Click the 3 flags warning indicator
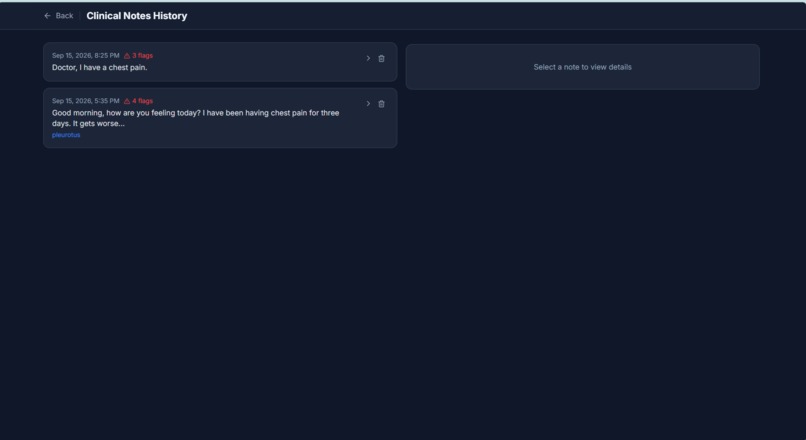This screenshot has width=806, height=440. pyautogui.click(x=138, y=56)
